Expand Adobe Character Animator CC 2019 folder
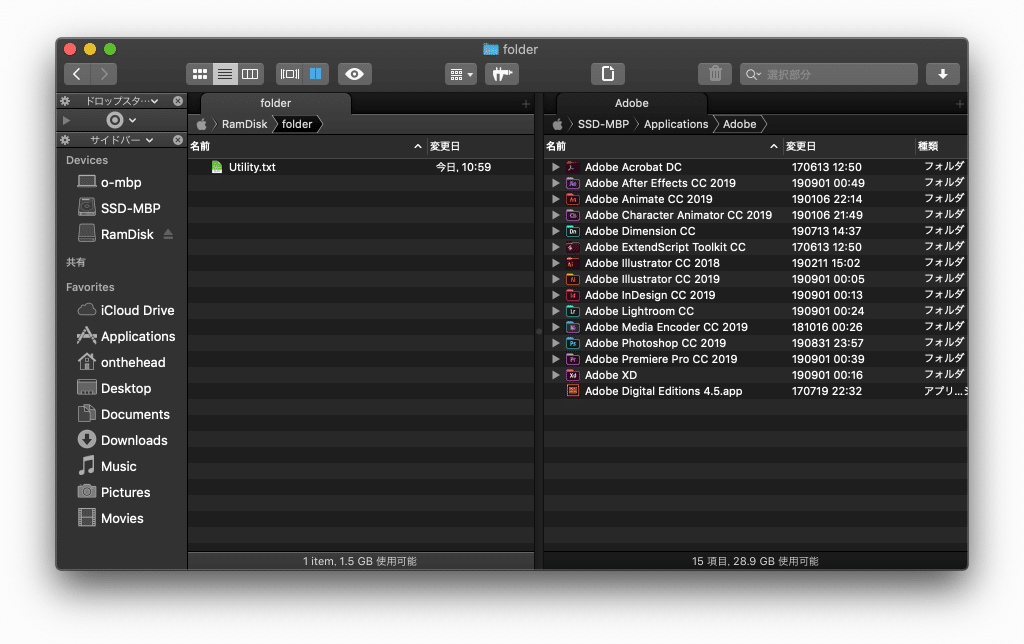Image resolution: width=1024 pixels, height=644 pixels. click(555, 215)
